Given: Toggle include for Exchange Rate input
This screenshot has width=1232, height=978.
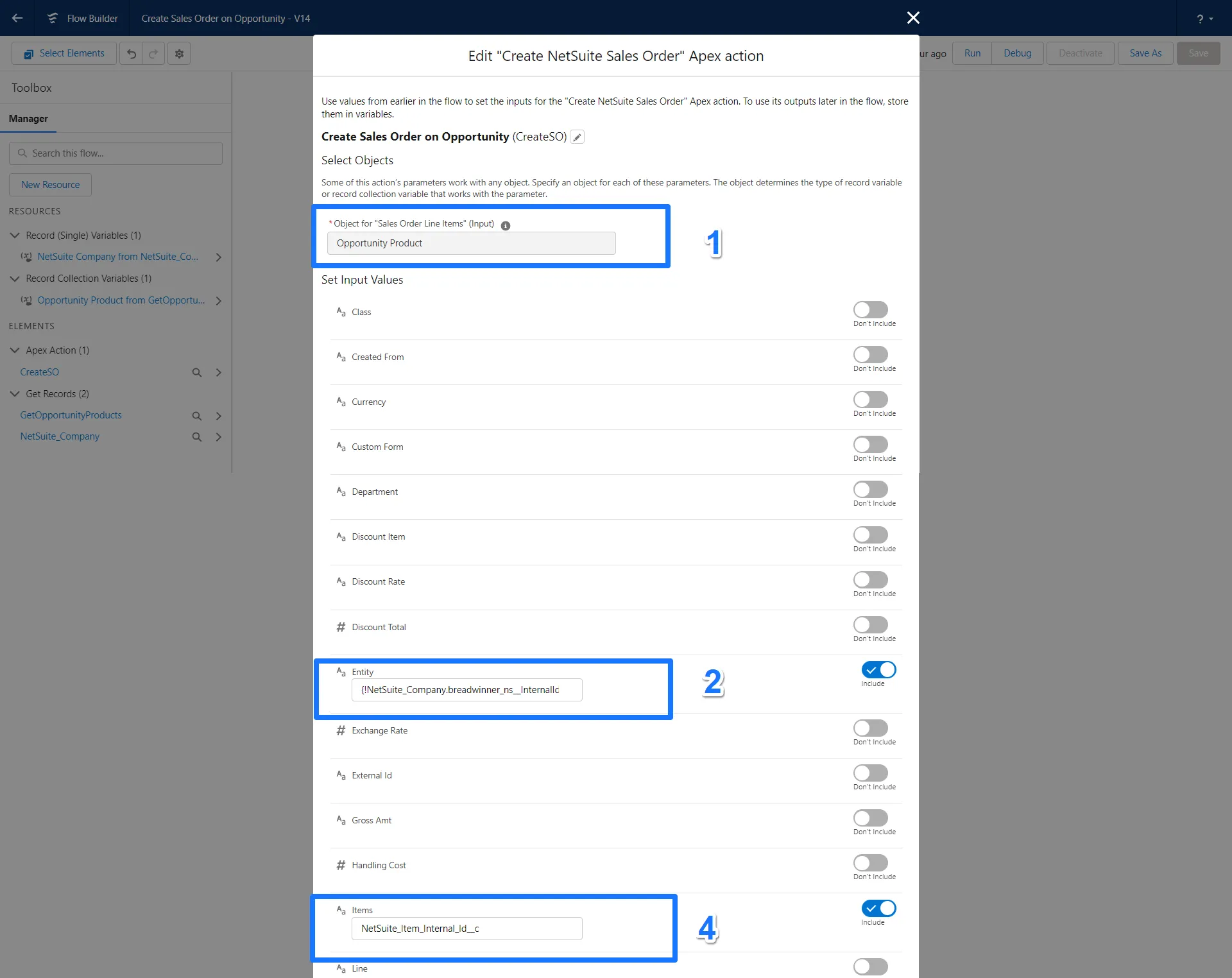Looking at the screenshot, I should point(871,728).
